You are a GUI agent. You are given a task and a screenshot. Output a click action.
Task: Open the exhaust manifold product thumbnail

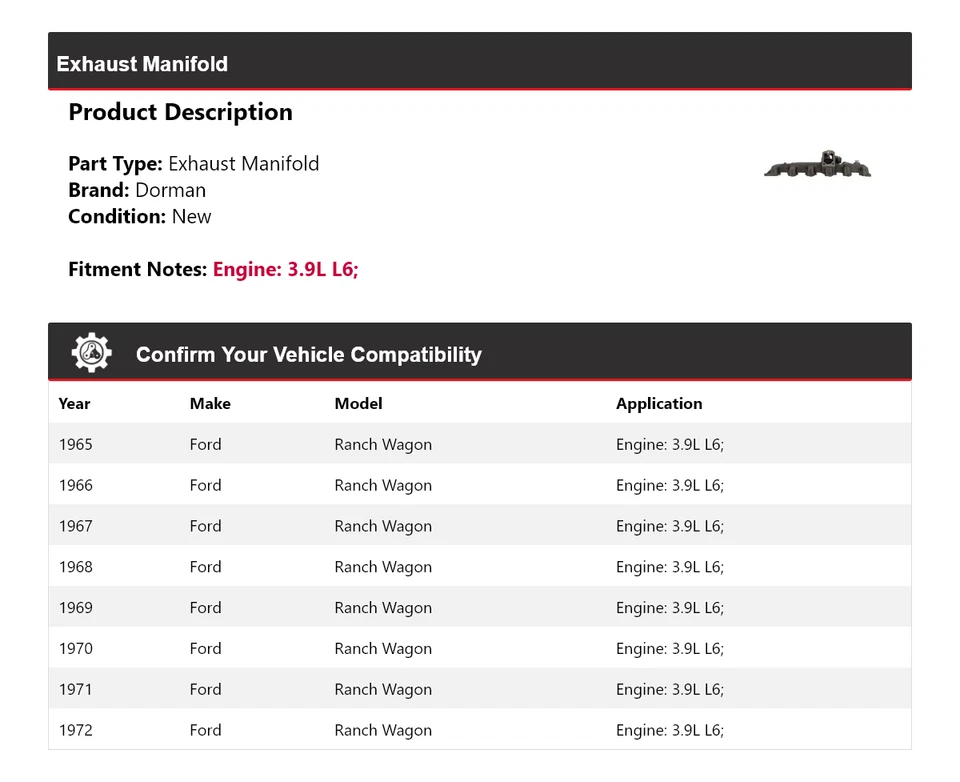tap(817, 165)
